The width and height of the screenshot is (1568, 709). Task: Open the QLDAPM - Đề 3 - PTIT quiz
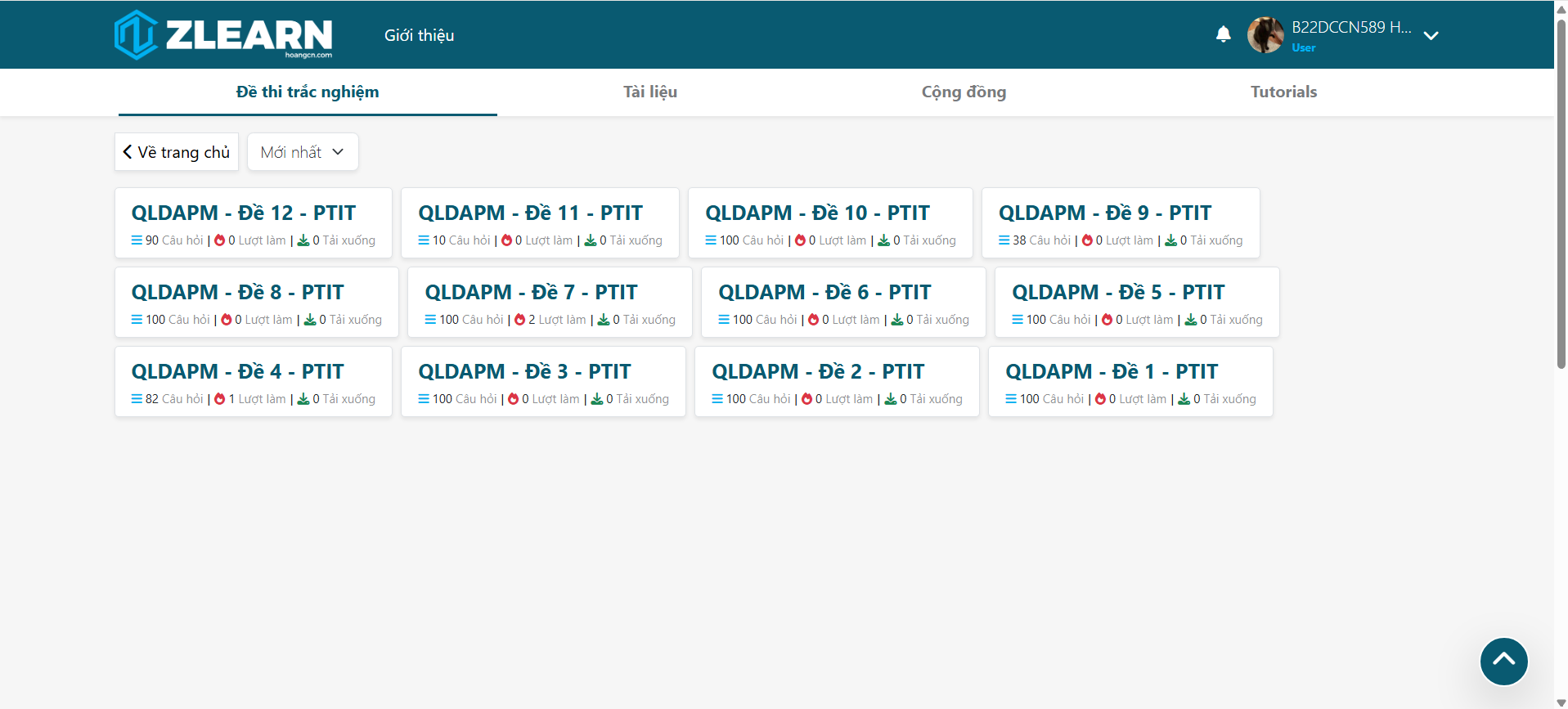pyautogui.click(x=524, y=371)
